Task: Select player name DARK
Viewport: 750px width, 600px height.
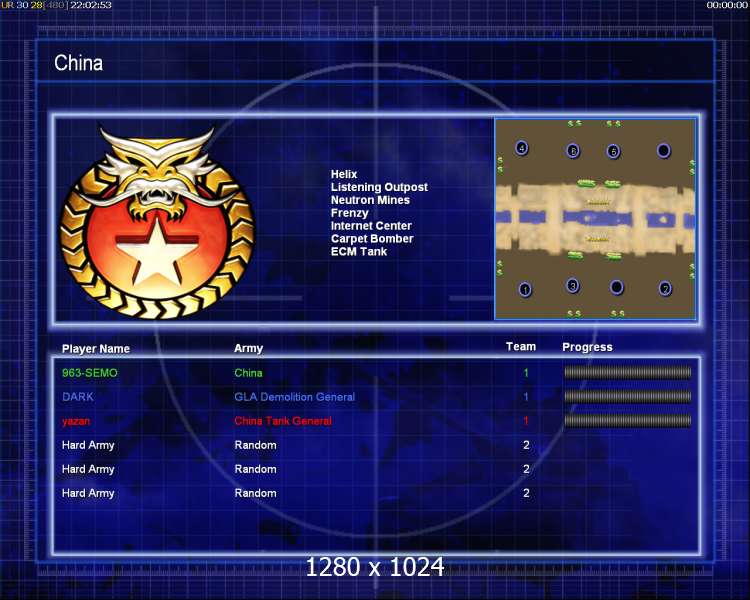Action: coord(78,397)
